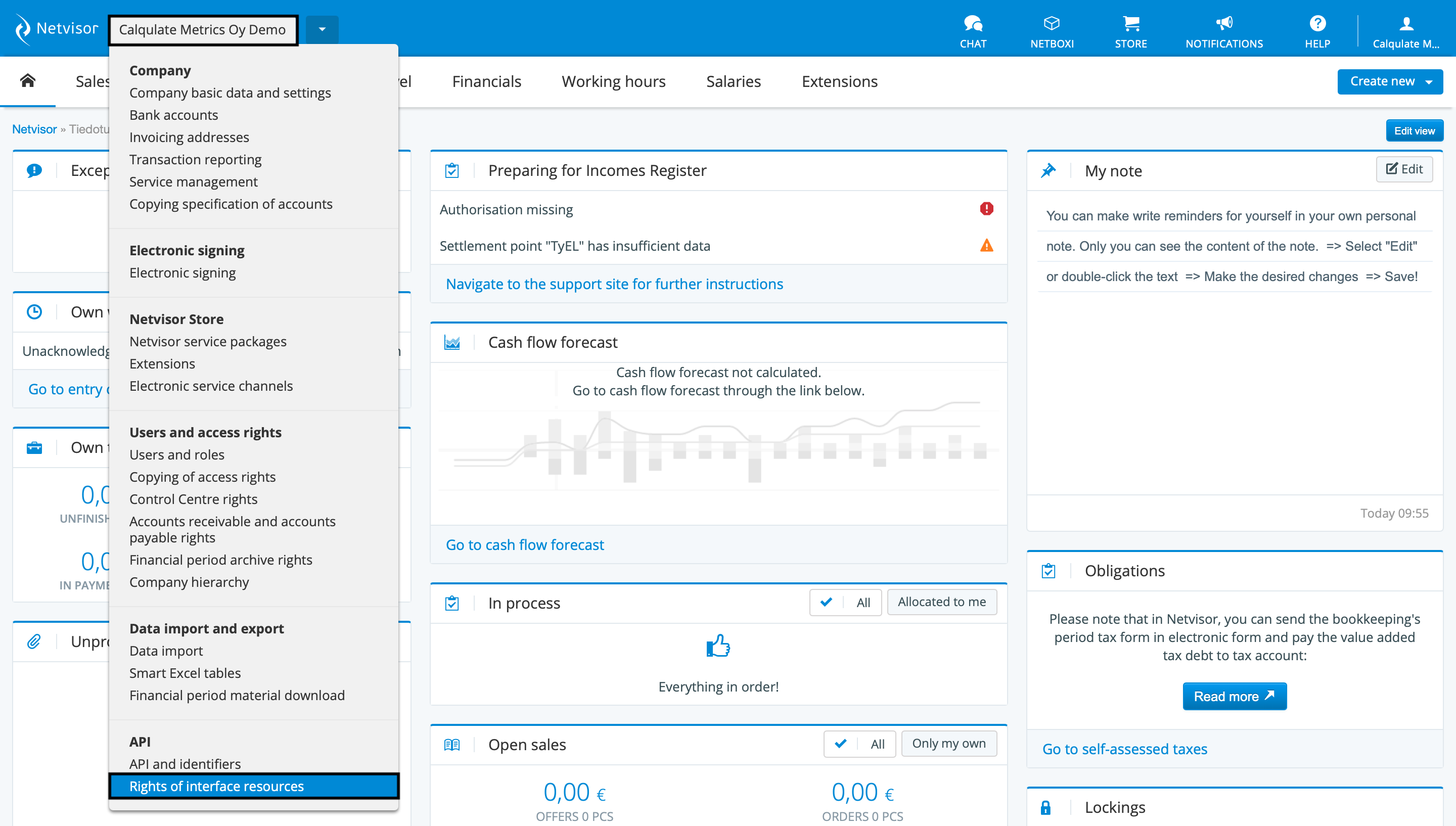Select All filter in In process

pos(845,603)
